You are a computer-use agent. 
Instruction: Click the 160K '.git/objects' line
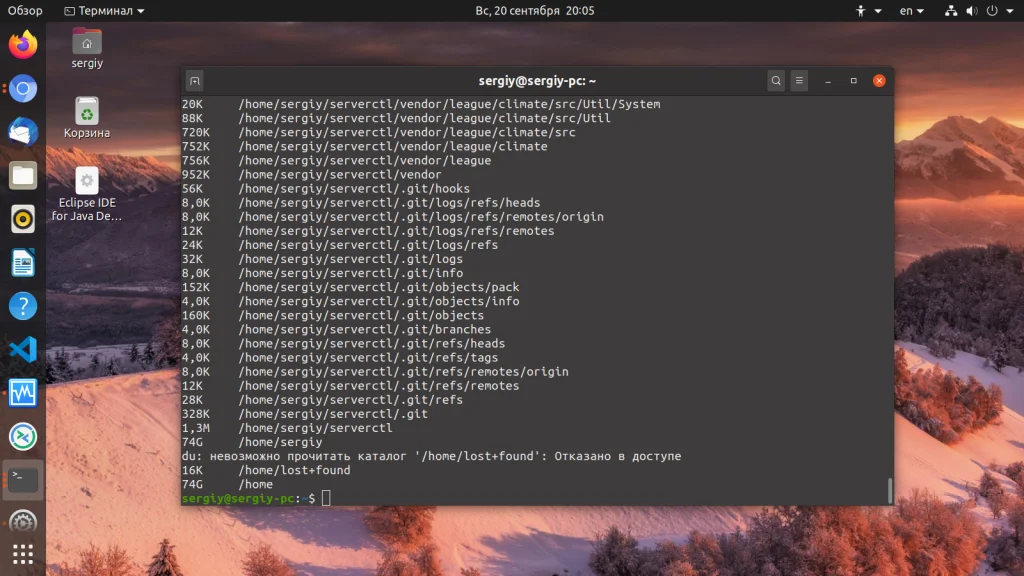coord(333,315)
